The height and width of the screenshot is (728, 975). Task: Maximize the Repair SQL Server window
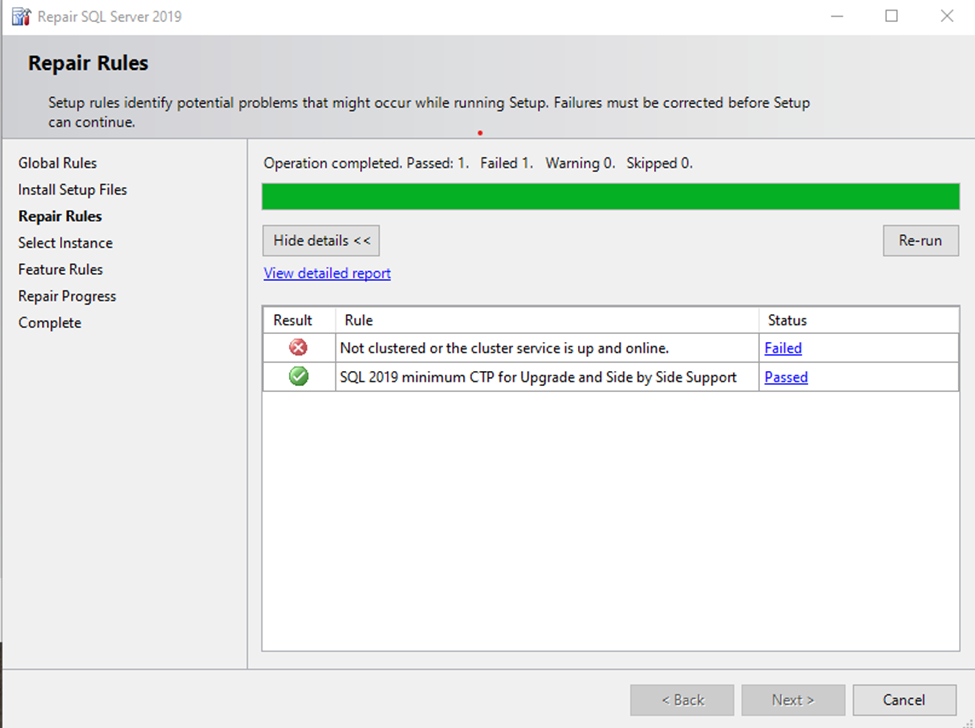(x=892, y=16)
